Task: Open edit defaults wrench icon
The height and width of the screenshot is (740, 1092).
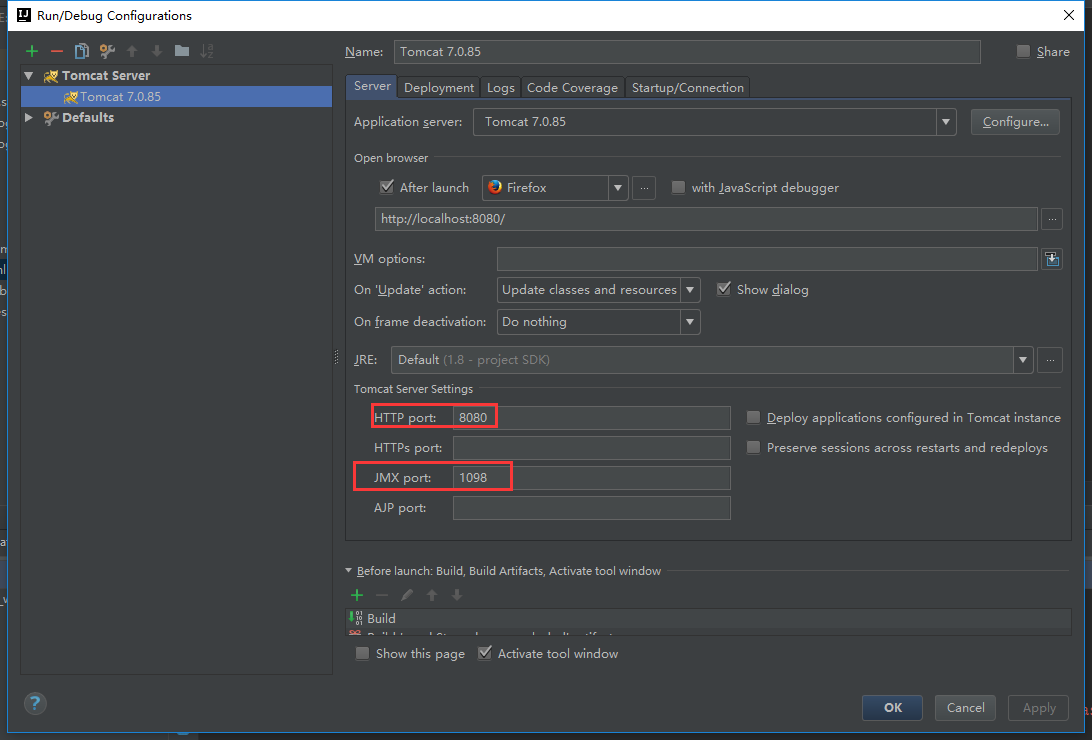Action: tap(107, 51)
